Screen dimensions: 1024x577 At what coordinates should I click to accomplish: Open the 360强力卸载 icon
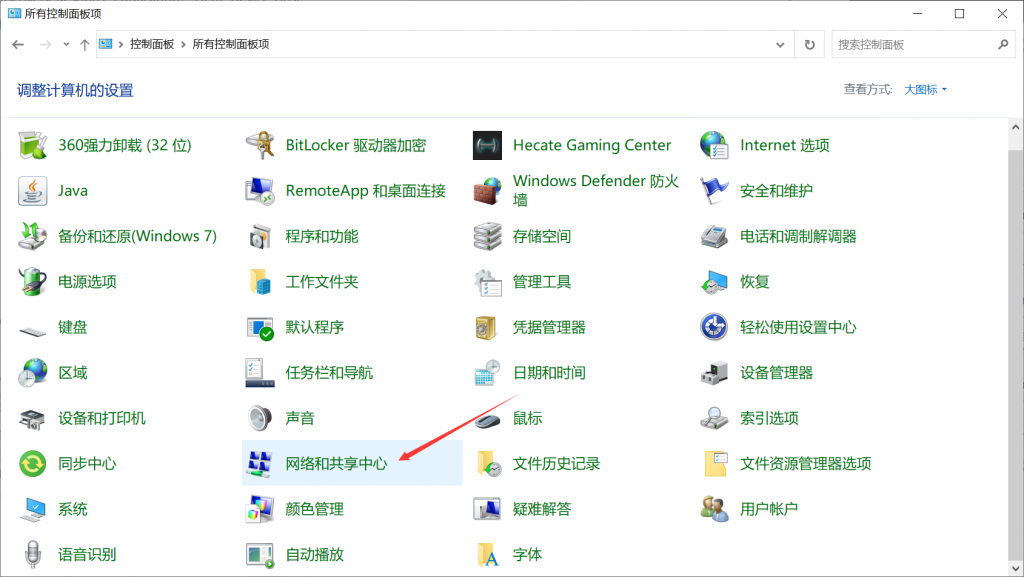click(x=33, y=145)
